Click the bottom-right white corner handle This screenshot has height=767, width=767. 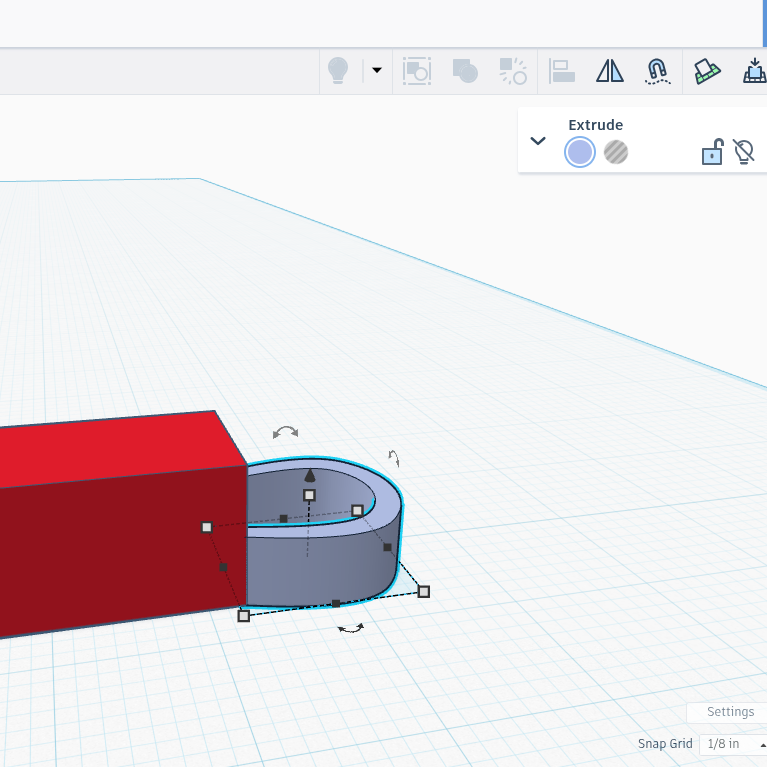pyautogui.click(x=424, y=592)
